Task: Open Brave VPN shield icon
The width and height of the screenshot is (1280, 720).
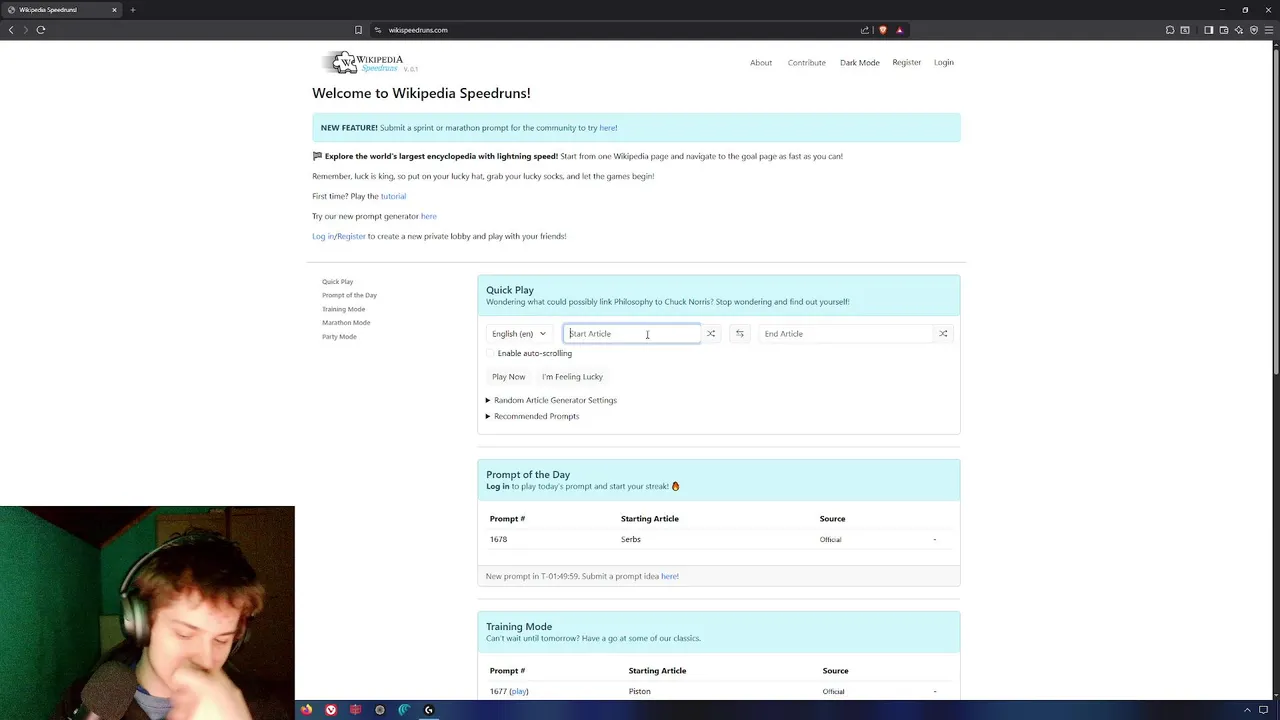Action: click(x=1253, y=30)
